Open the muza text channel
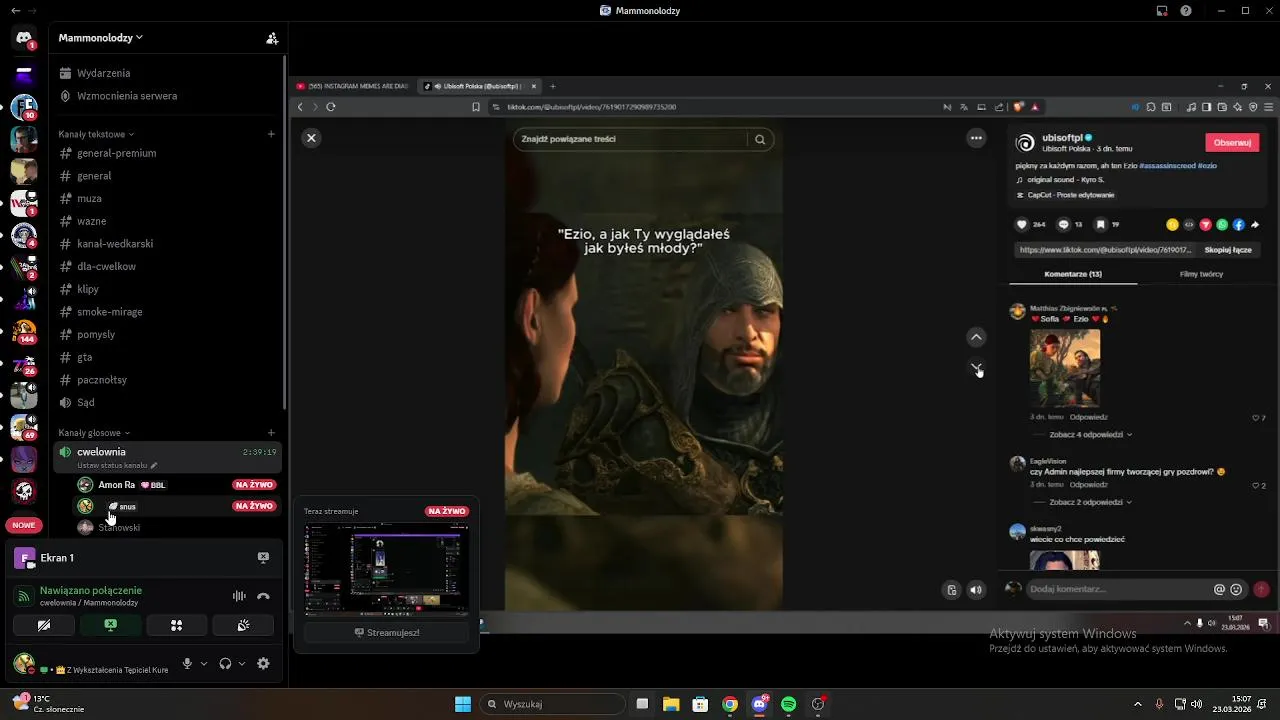 point(89,198)
